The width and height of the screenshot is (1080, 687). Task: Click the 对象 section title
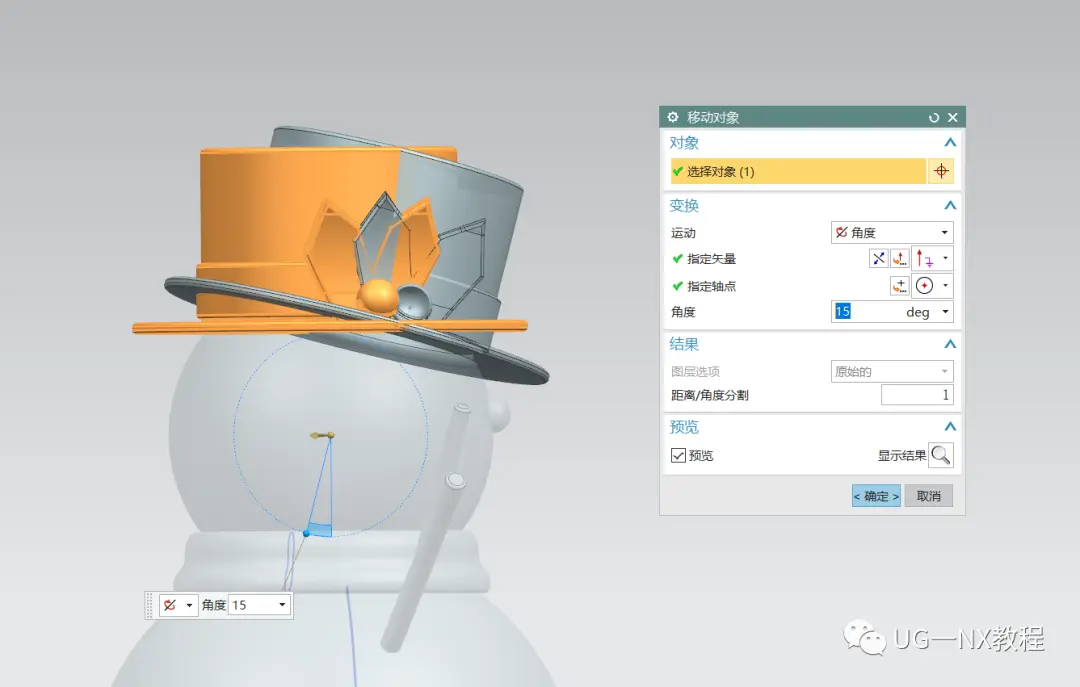click(x=684, y=143)
